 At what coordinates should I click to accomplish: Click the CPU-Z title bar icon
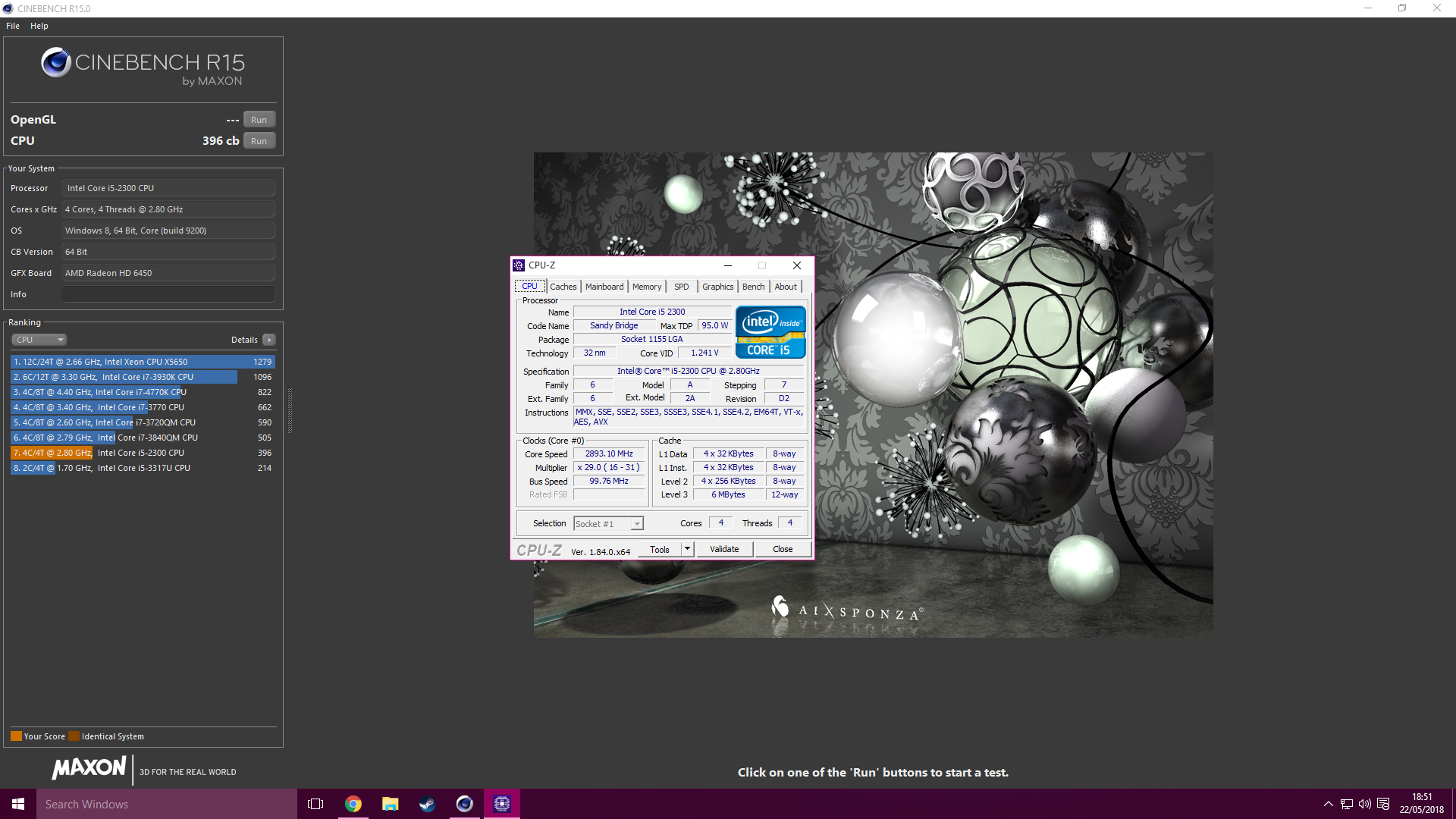point(519,265)
